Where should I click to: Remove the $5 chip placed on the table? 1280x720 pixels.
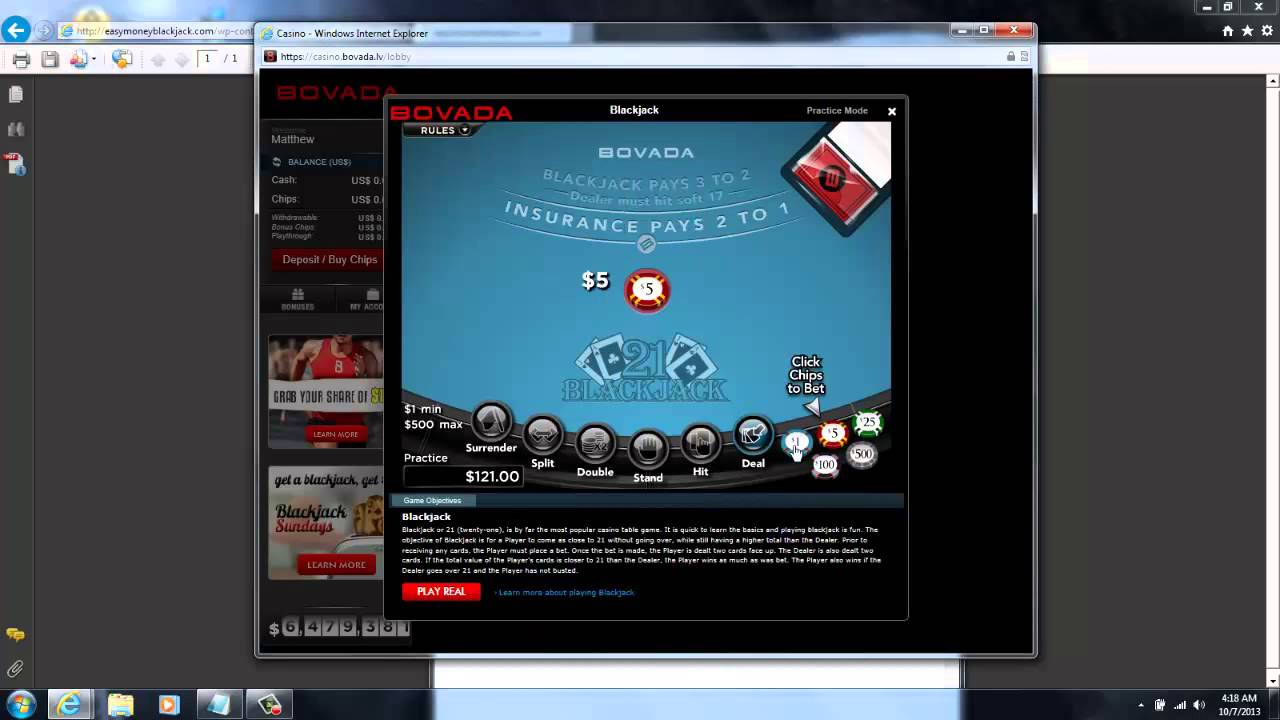coord(647,290)
